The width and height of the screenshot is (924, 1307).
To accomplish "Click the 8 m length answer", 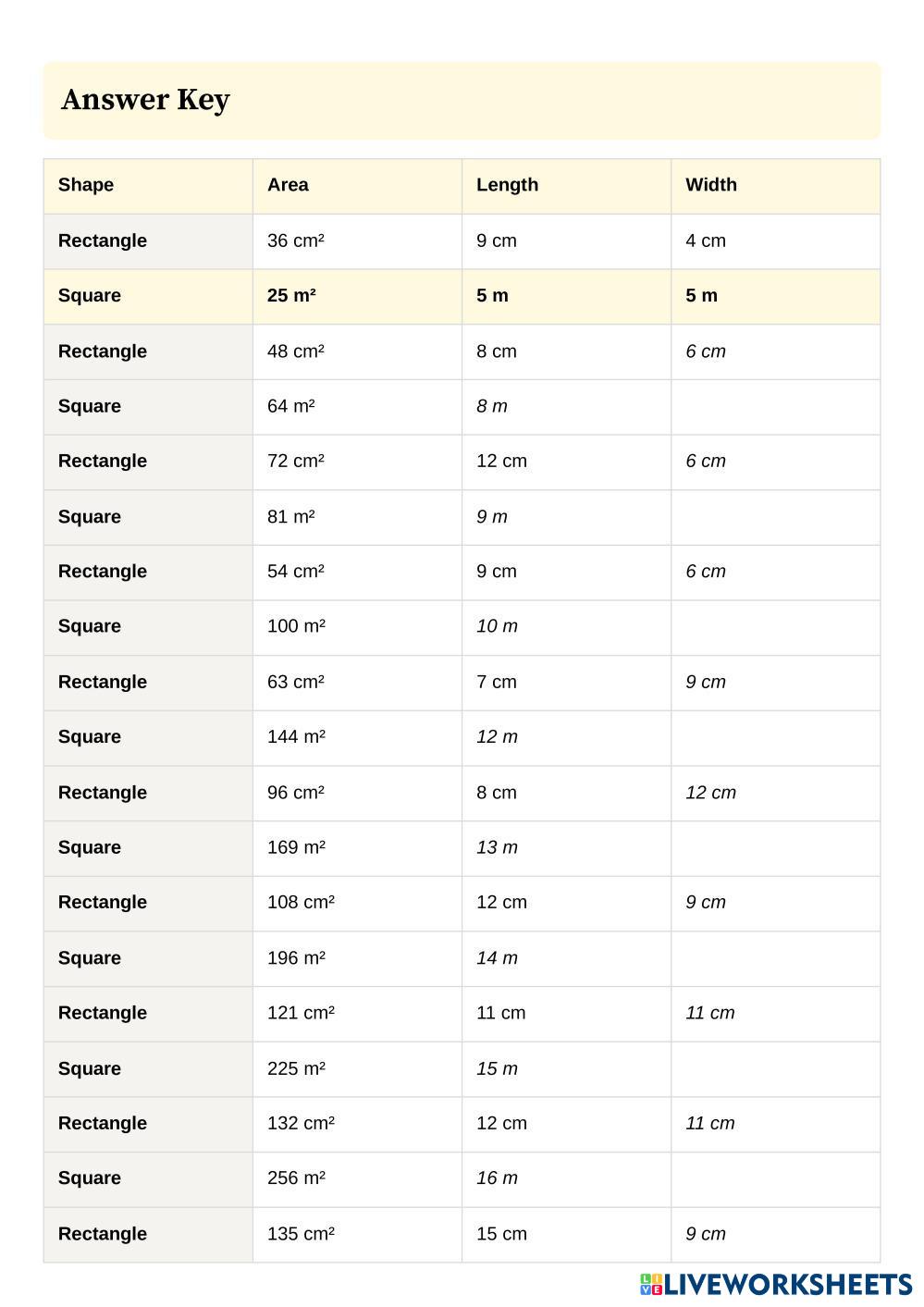I will pyautogui.click(x=492, y=406).
